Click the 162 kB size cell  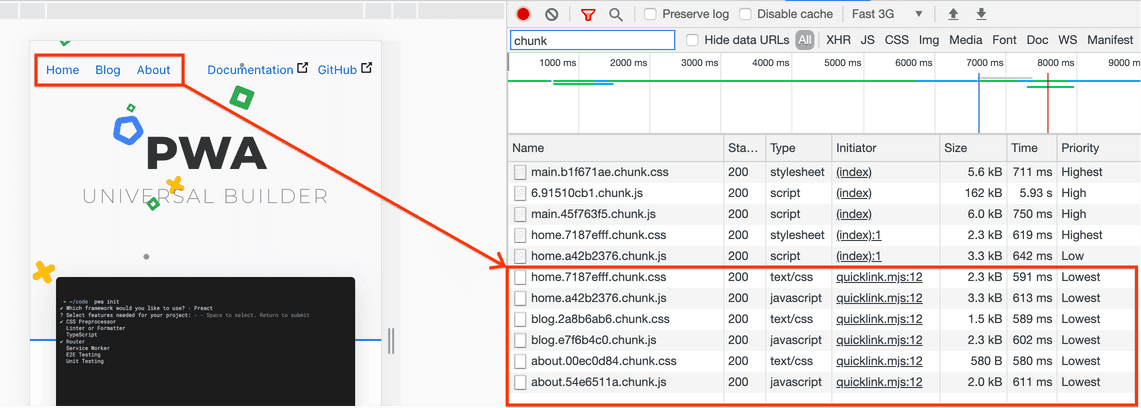tap(983, 193)
